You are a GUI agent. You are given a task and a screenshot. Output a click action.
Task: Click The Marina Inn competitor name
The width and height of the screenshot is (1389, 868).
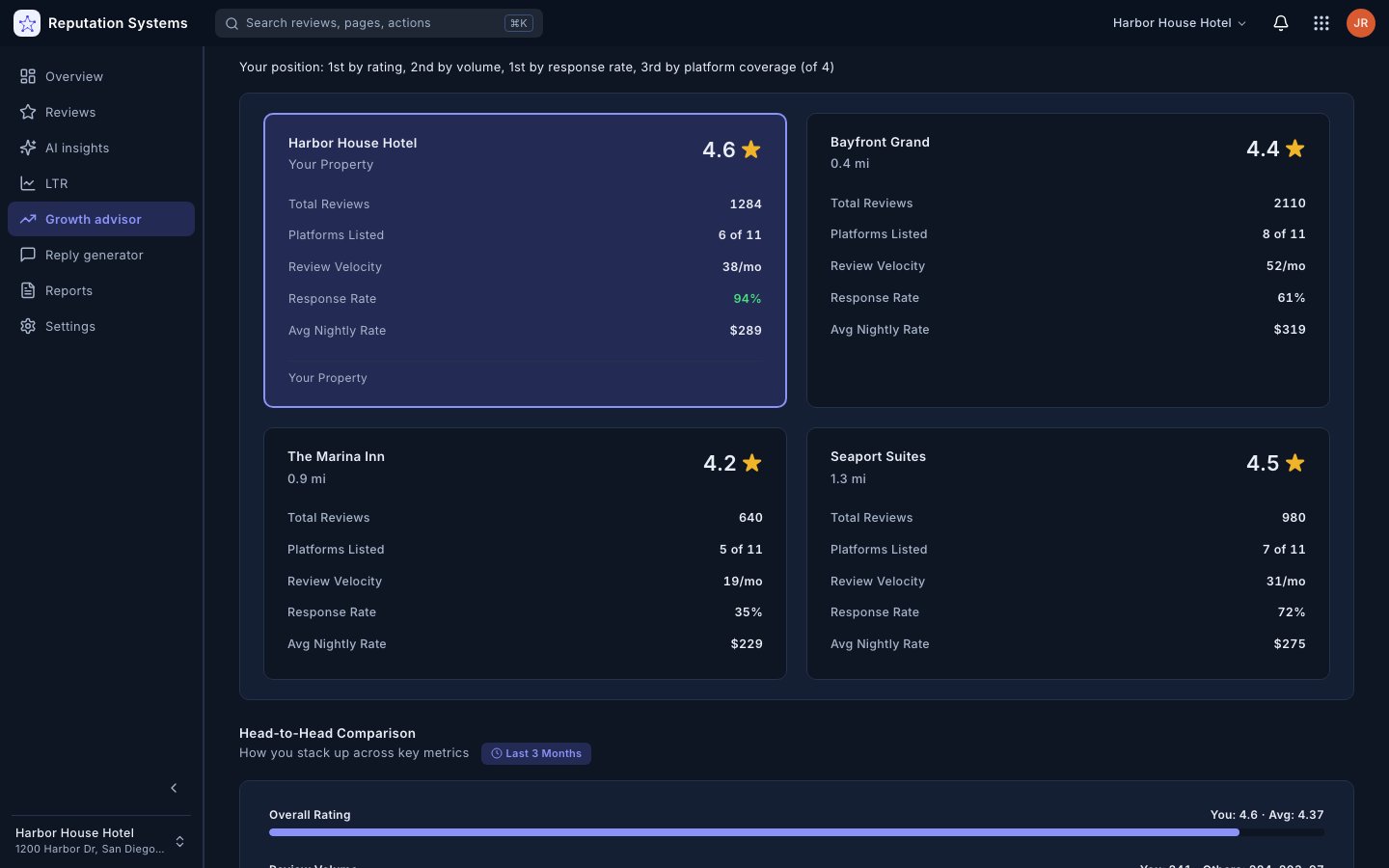pos(336,456)
